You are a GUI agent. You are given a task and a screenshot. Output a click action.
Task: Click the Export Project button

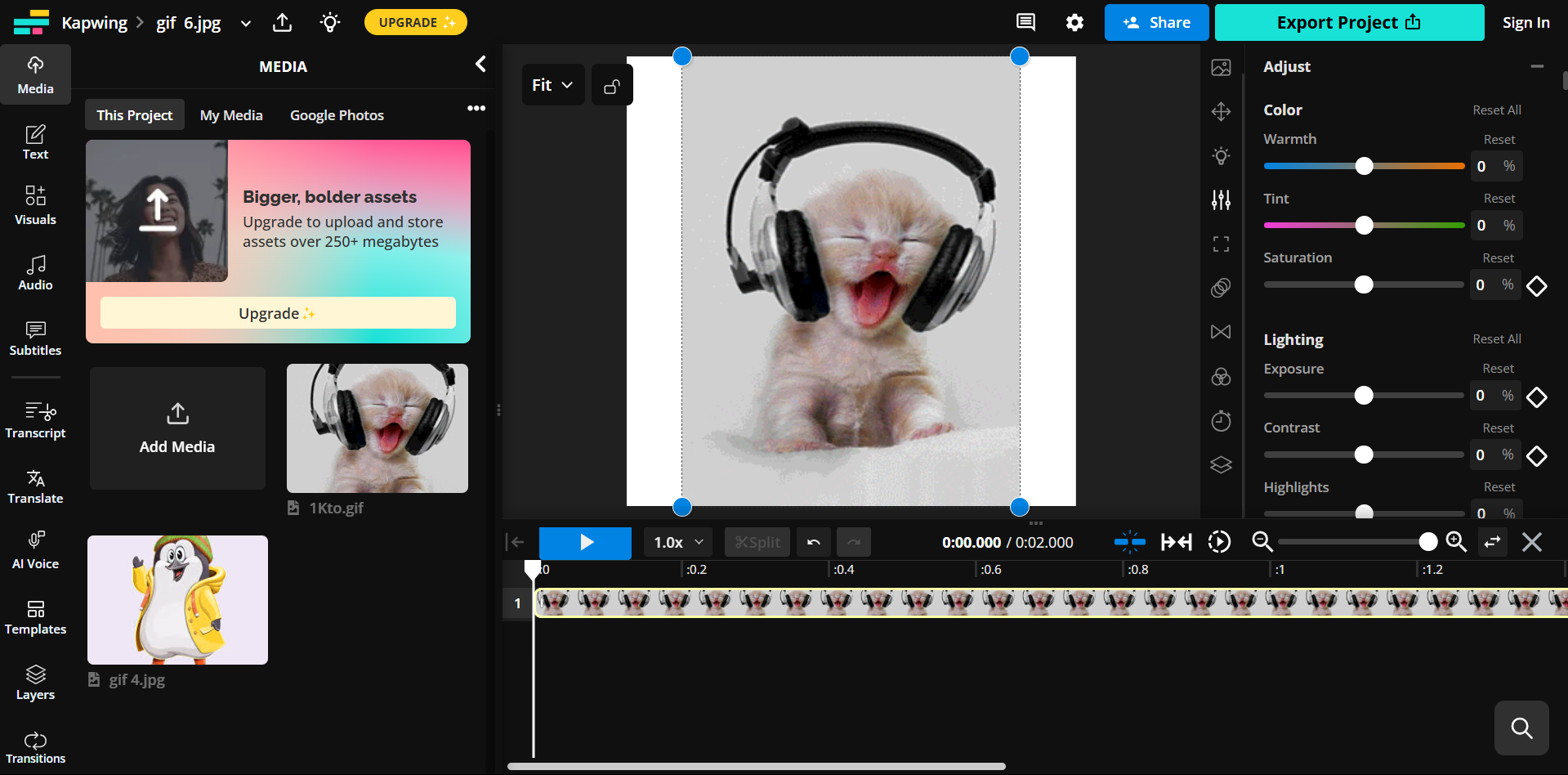[1348, 22]
